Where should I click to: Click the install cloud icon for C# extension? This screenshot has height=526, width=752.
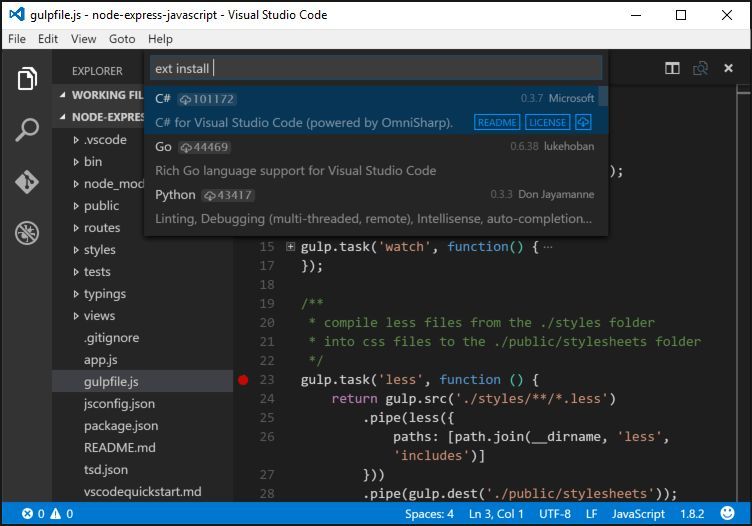point(583,122)
